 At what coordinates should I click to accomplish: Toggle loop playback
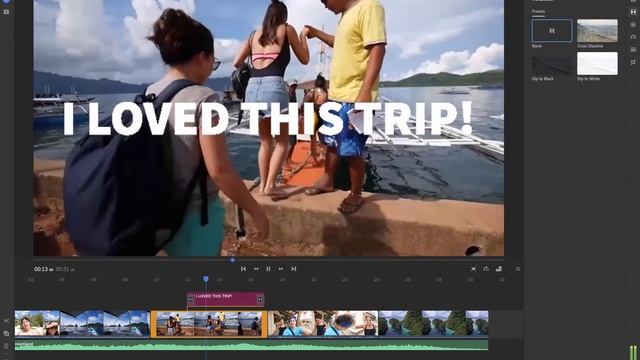coord(486,269)
